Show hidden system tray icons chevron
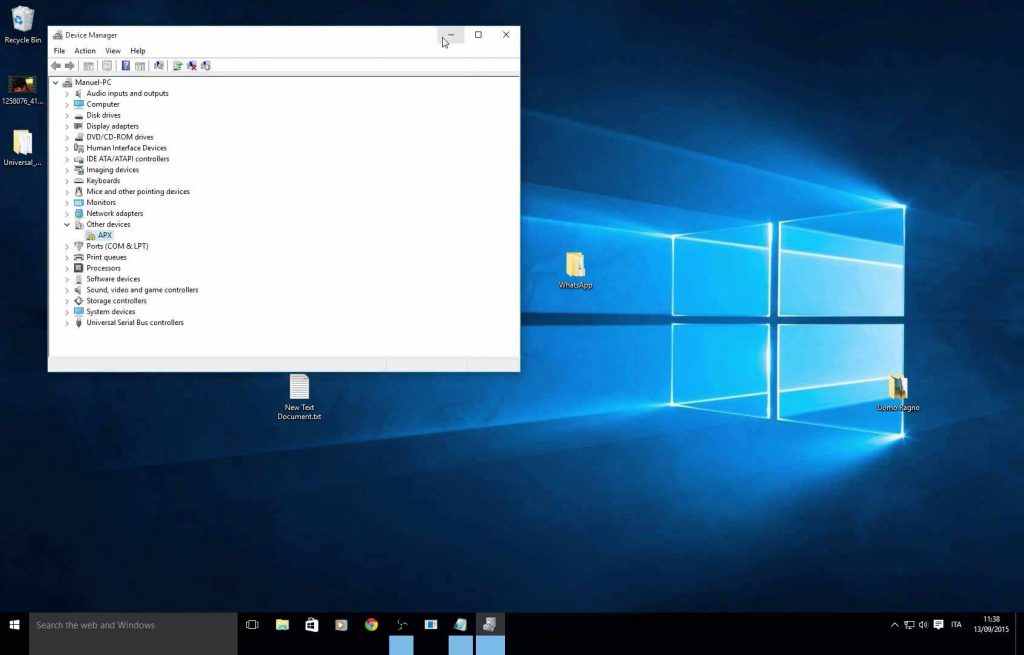 (x=895, y=625)
